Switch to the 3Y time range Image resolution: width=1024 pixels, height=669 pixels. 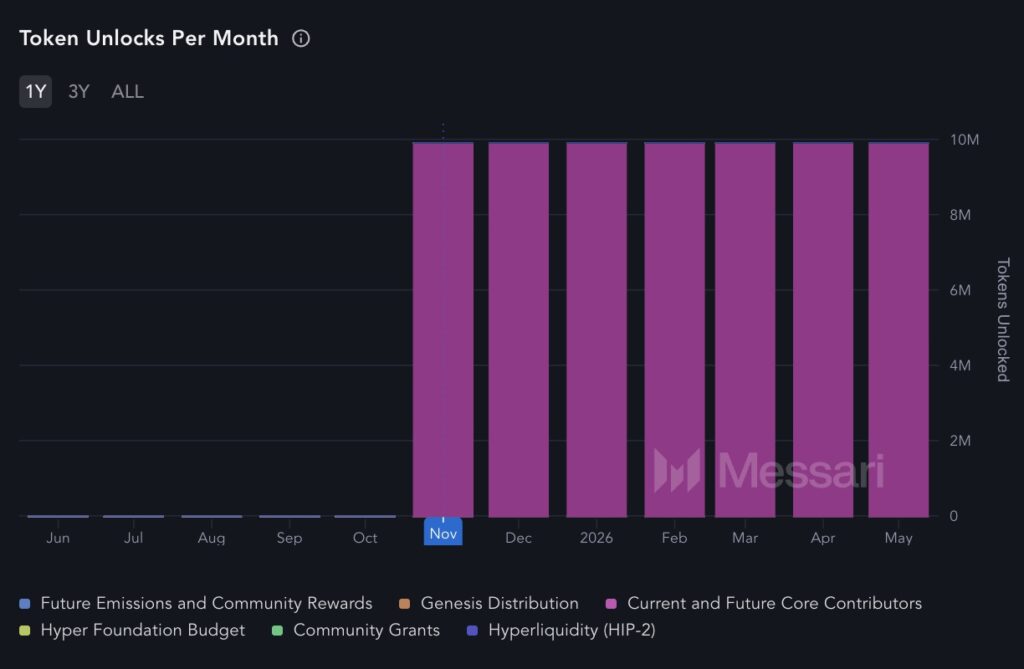[79, 91]
